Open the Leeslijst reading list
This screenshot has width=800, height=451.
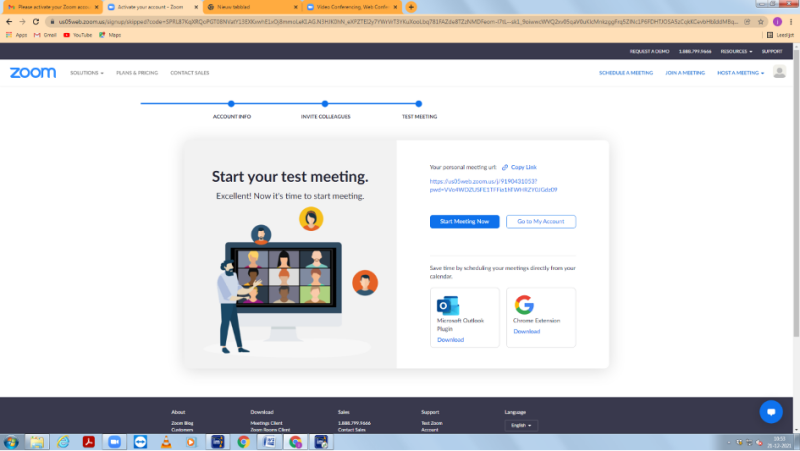click(781, 35)
